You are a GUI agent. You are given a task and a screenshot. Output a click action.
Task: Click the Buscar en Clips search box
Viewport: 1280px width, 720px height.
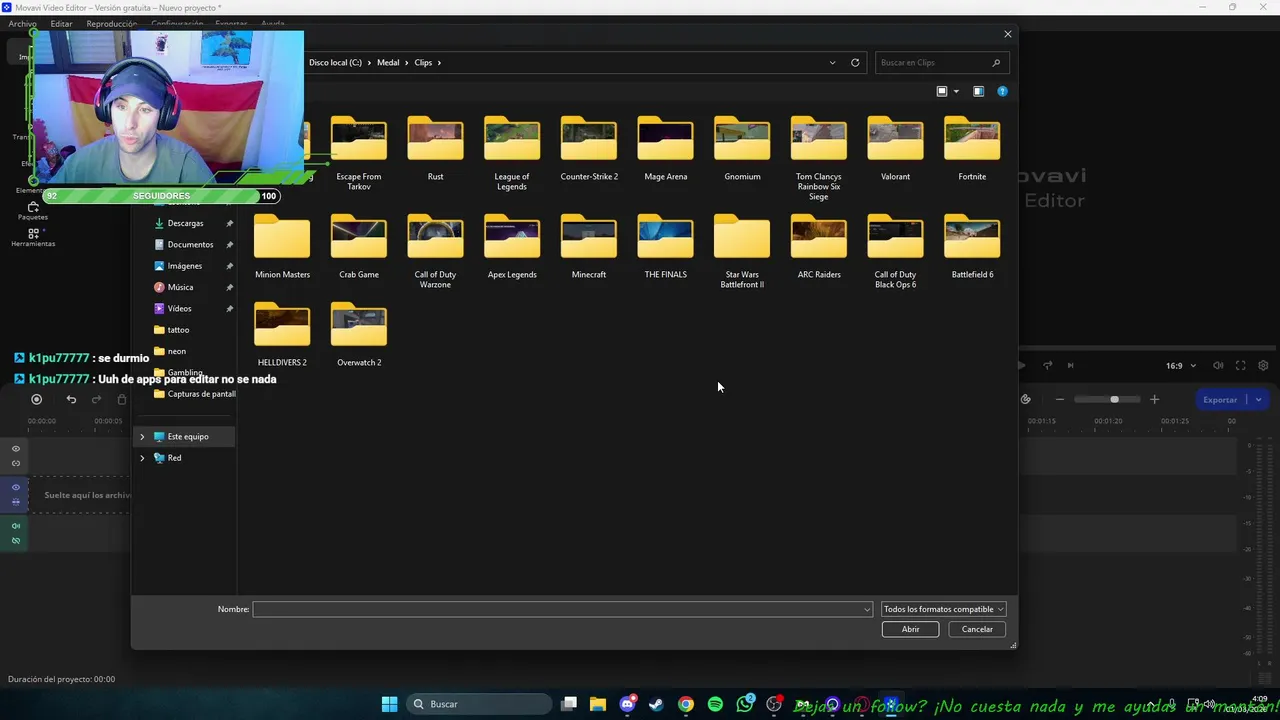(x=941, y=62)
